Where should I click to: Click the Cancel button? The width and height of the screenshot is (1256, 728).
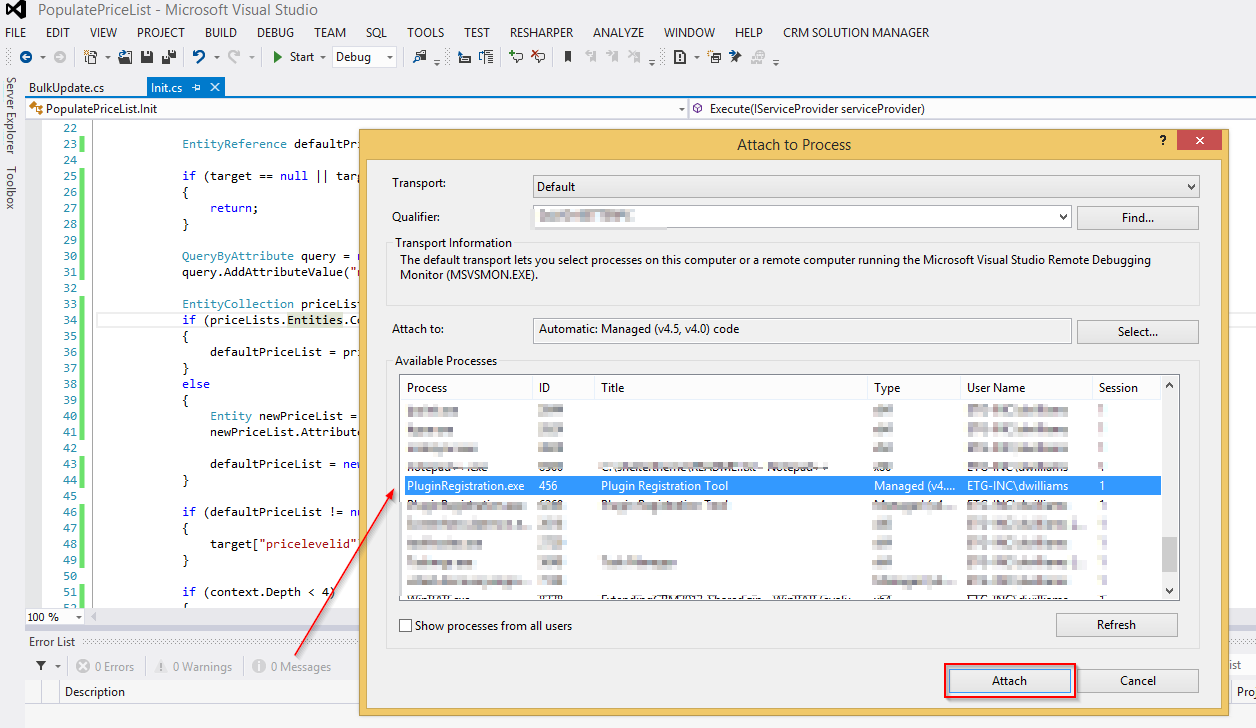pos(1138,681)
